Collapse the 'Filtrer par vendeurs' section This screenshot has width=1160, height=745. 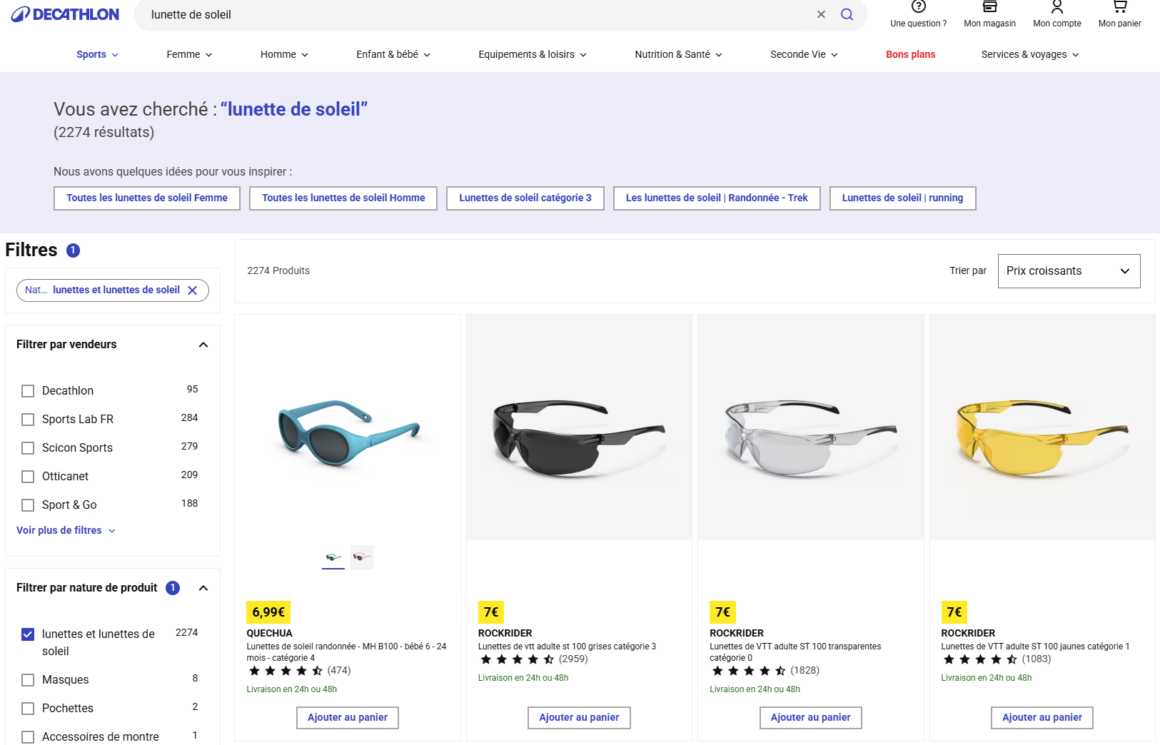coord(203,344)
